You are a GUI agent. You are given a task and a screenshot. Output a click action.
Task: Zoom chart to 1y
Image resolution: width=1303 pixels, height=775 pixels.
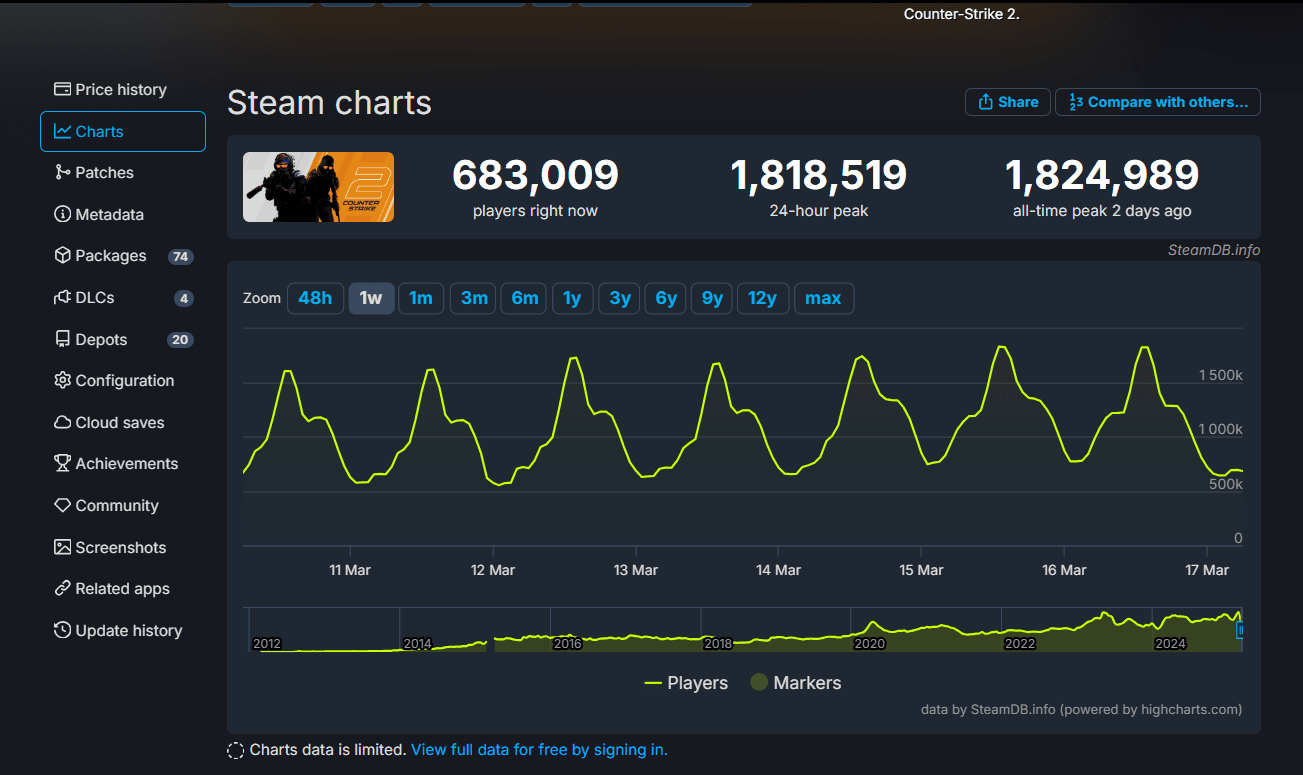pos(573,298)
